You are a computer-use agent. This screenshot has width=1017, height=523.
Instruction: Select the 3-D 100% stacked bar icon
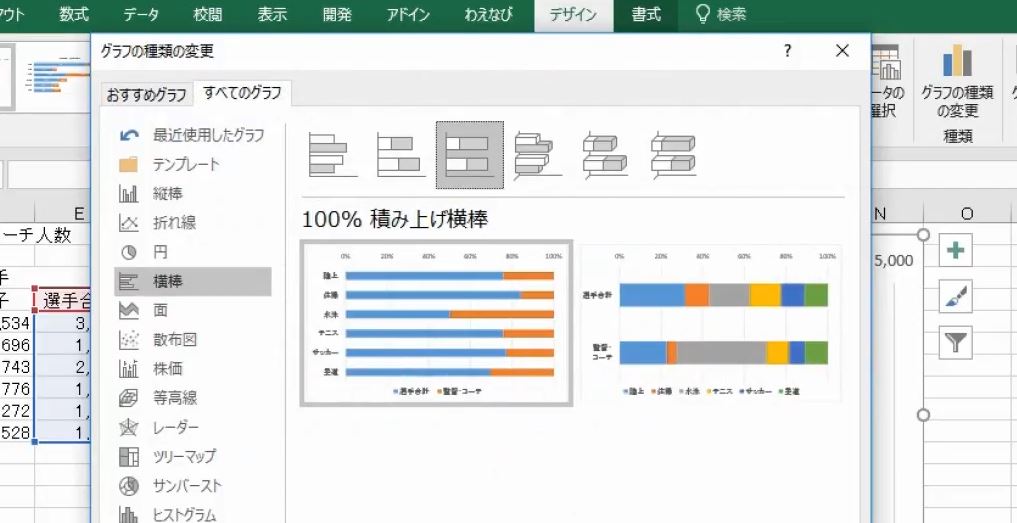[x=674, y=155]
